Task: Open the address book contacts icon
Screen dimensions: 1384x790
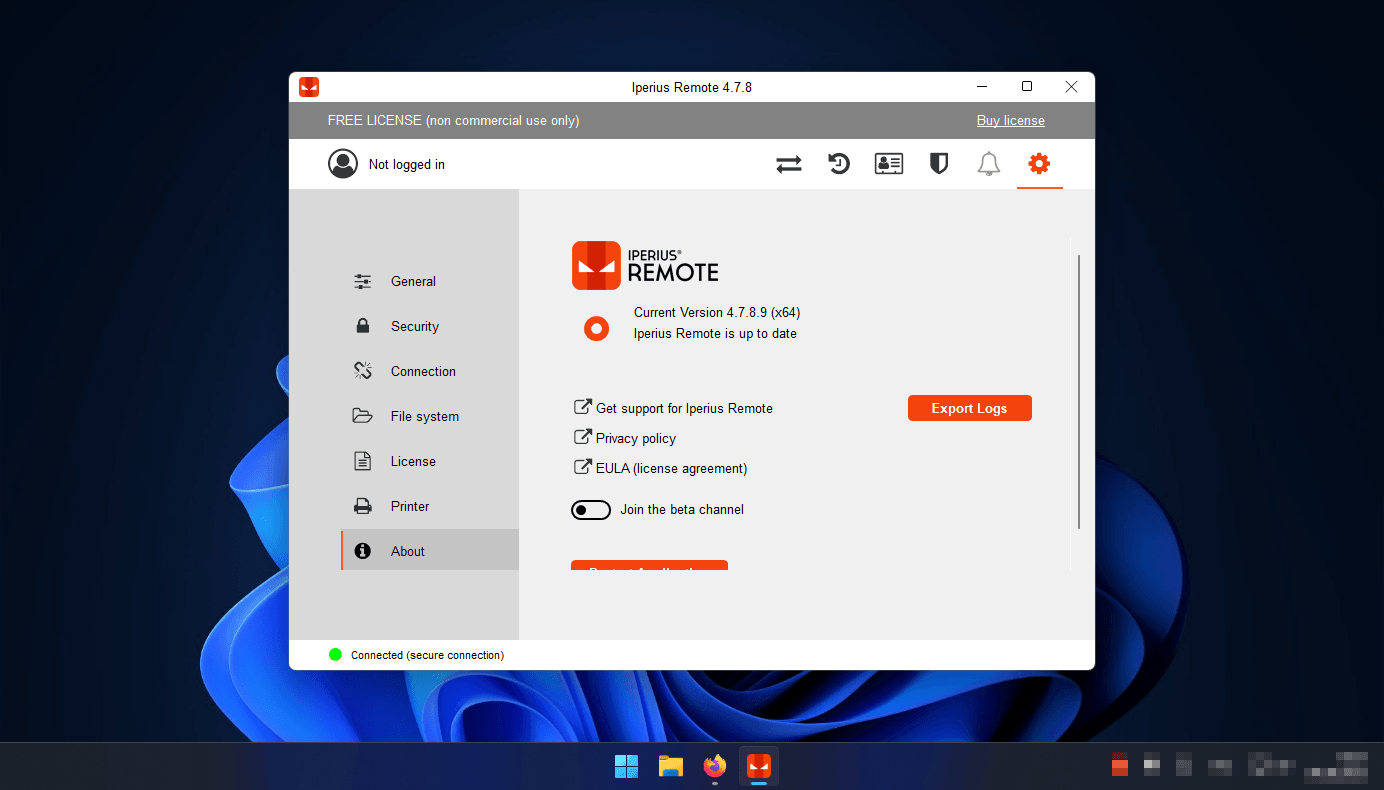Action: (x=889, y=164)
